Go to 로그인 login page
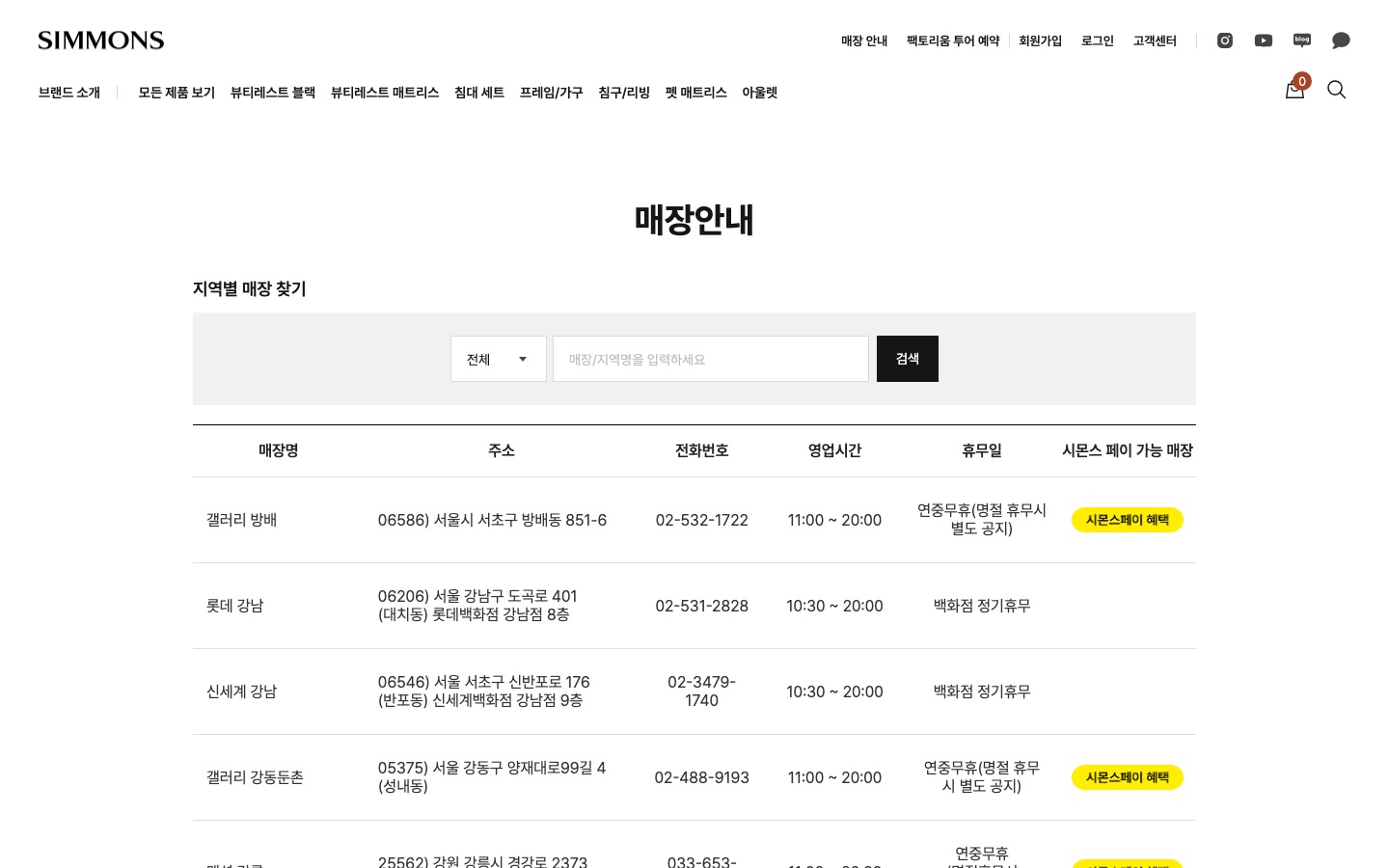Viewport: 1389px width, 868px height. [1098, 41]
